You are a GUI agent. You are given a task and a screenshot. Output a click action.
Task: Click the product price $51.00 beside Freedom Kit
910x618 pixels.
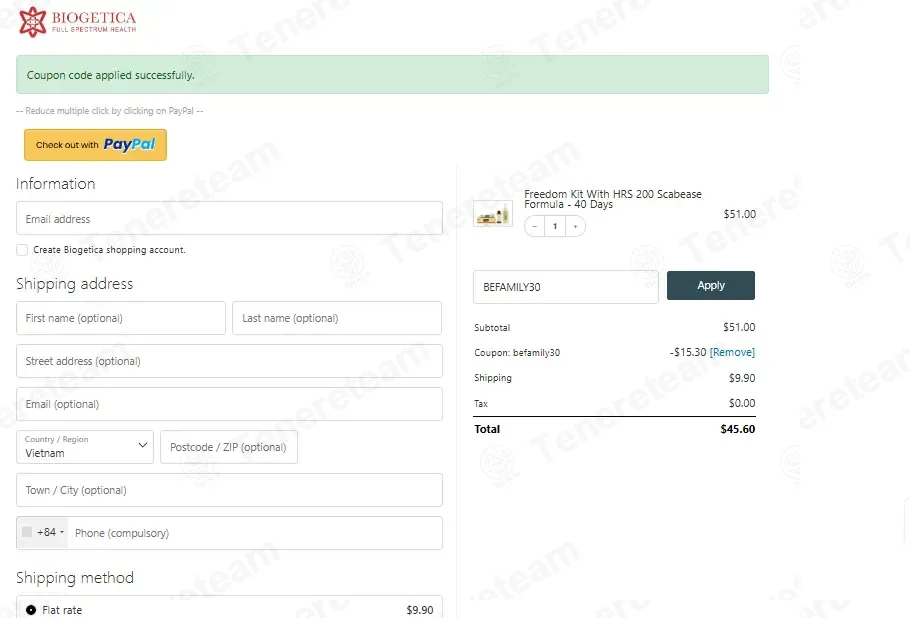739,214
